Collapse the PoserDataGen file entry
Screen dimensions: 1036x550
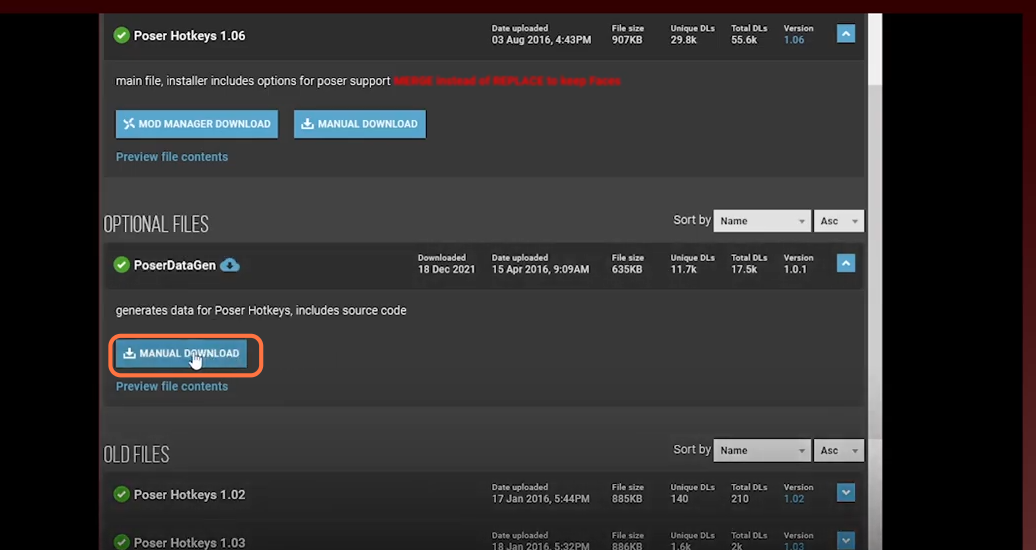click(846, 263)
